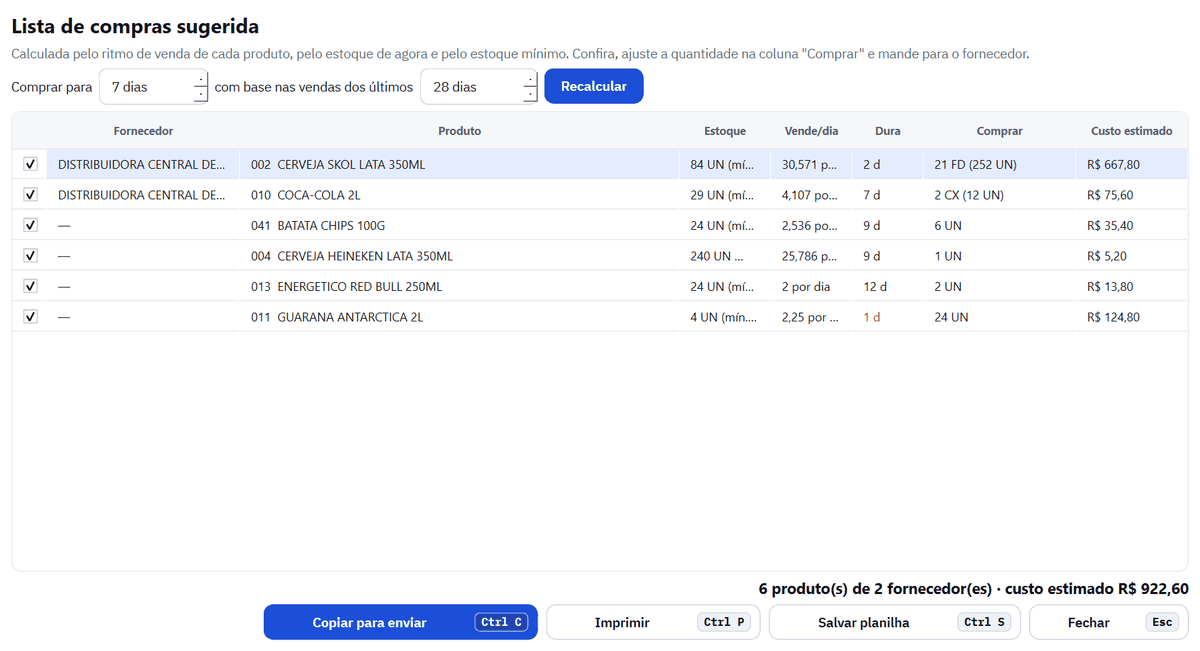This screenshot has width=1200, height=651.
Task: Increase the 28 dias sales-period spinner
Action: (530, 78)
